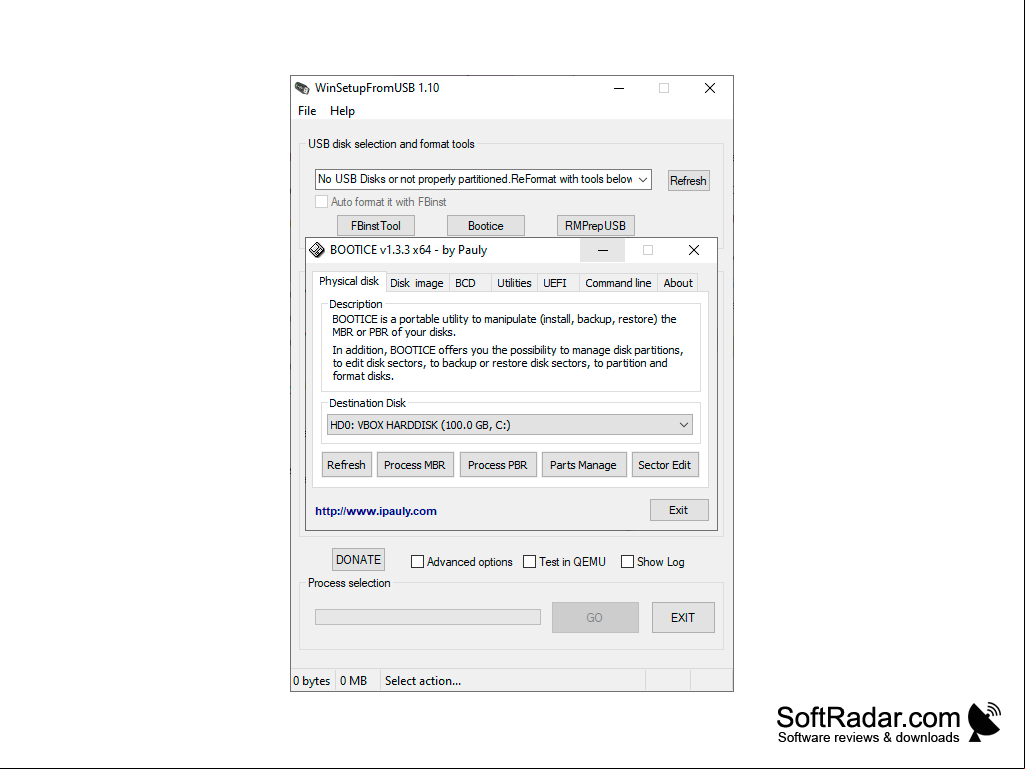
Task: Open Parts Manage
Action: tap(583, 465)
